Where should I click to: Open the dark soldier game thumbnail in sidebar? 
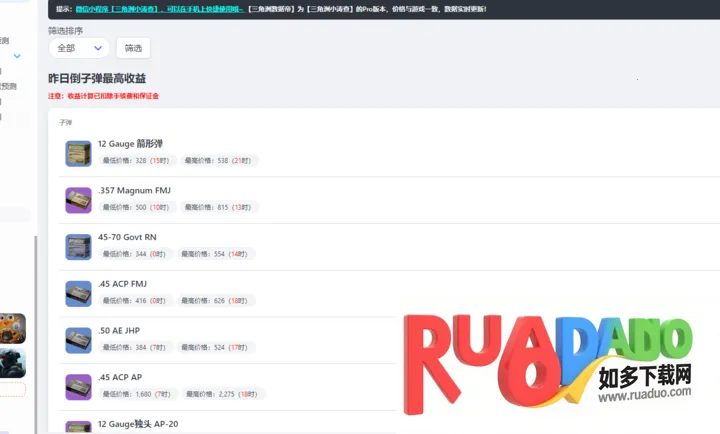pos(13,362)
